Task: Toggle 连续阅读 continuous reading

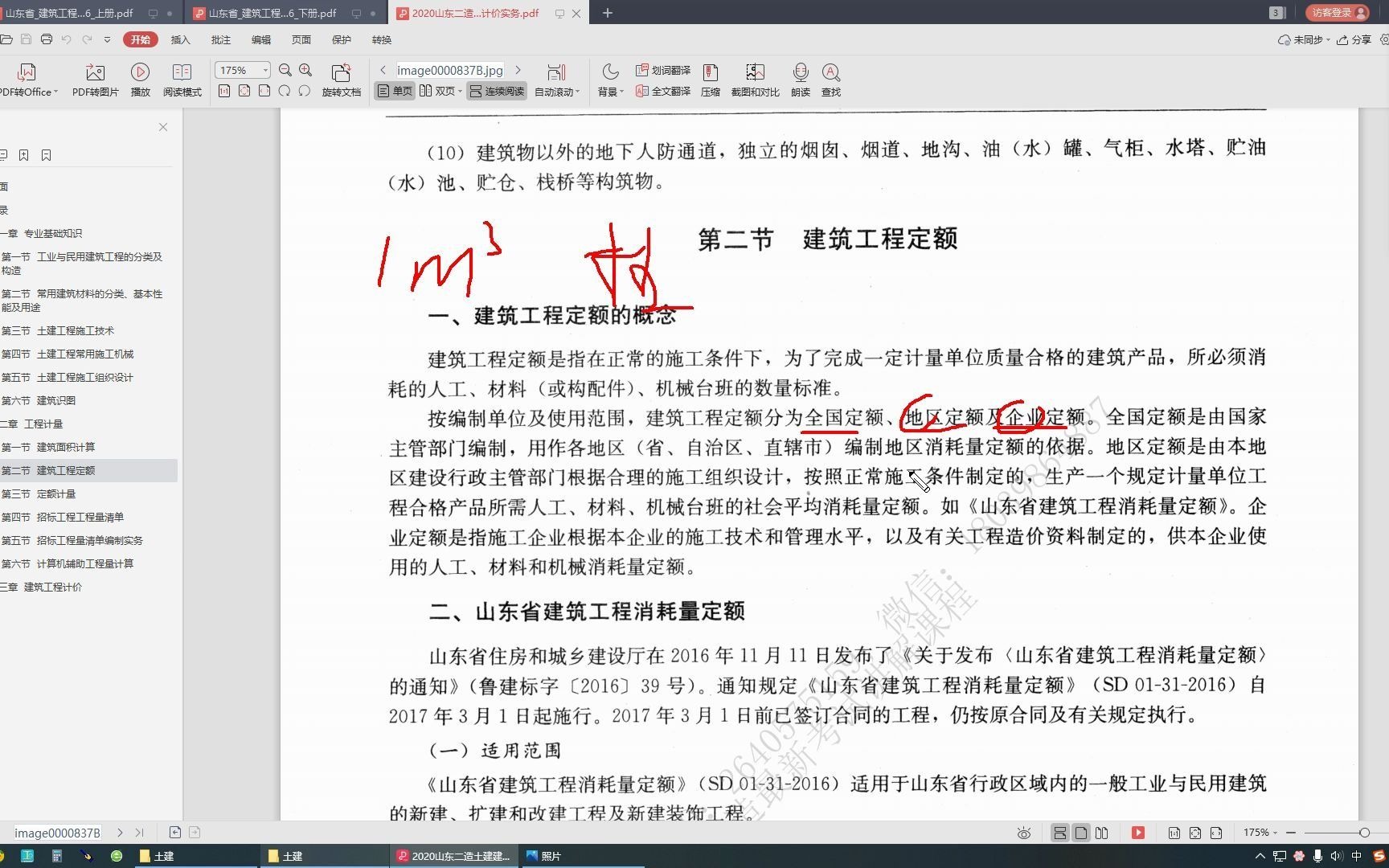Action: tap(497, 92)
